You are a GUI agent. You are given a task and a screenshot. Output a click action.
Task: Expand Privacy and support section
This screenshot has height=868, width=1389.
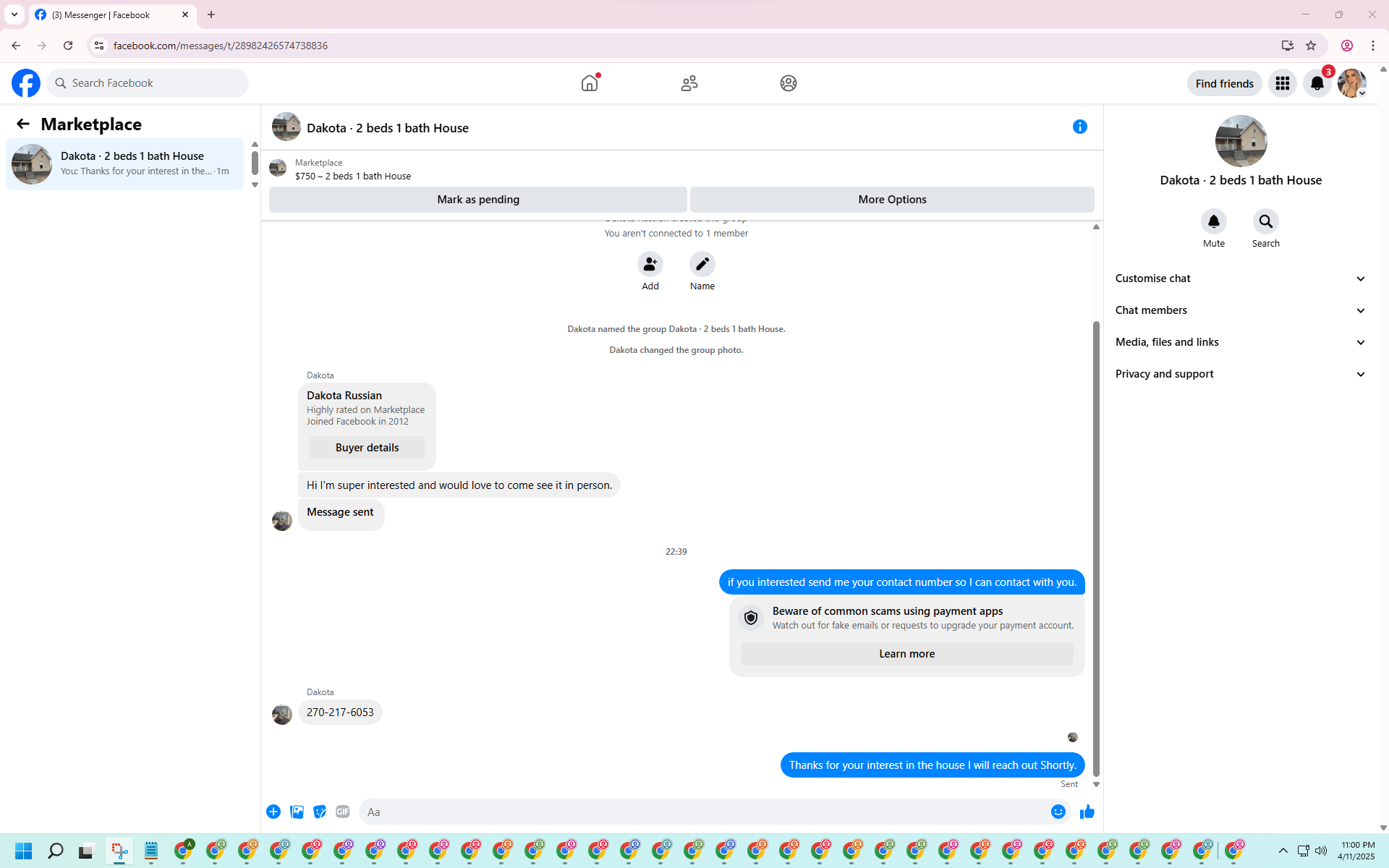click(1241, 374)
